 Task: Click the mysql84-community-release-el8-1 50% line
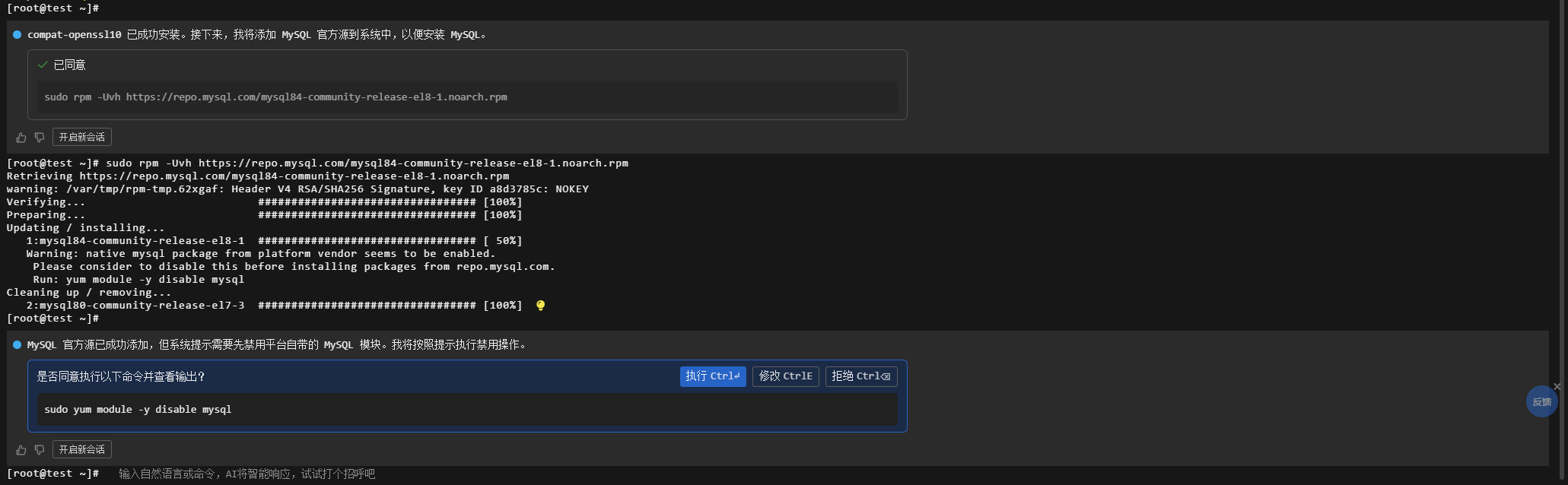pyautogui.click(x=274, y=241)
